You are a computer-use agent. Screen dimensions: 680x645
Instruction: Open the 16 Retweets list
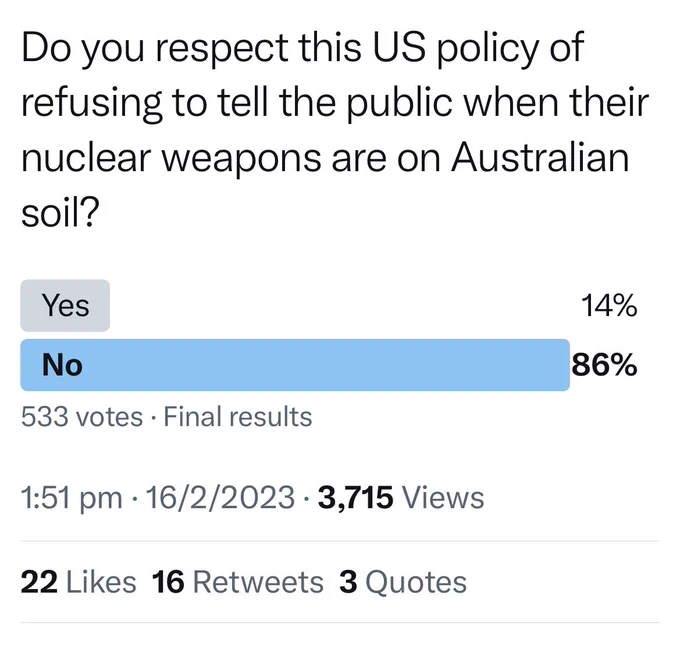point(238,582)
